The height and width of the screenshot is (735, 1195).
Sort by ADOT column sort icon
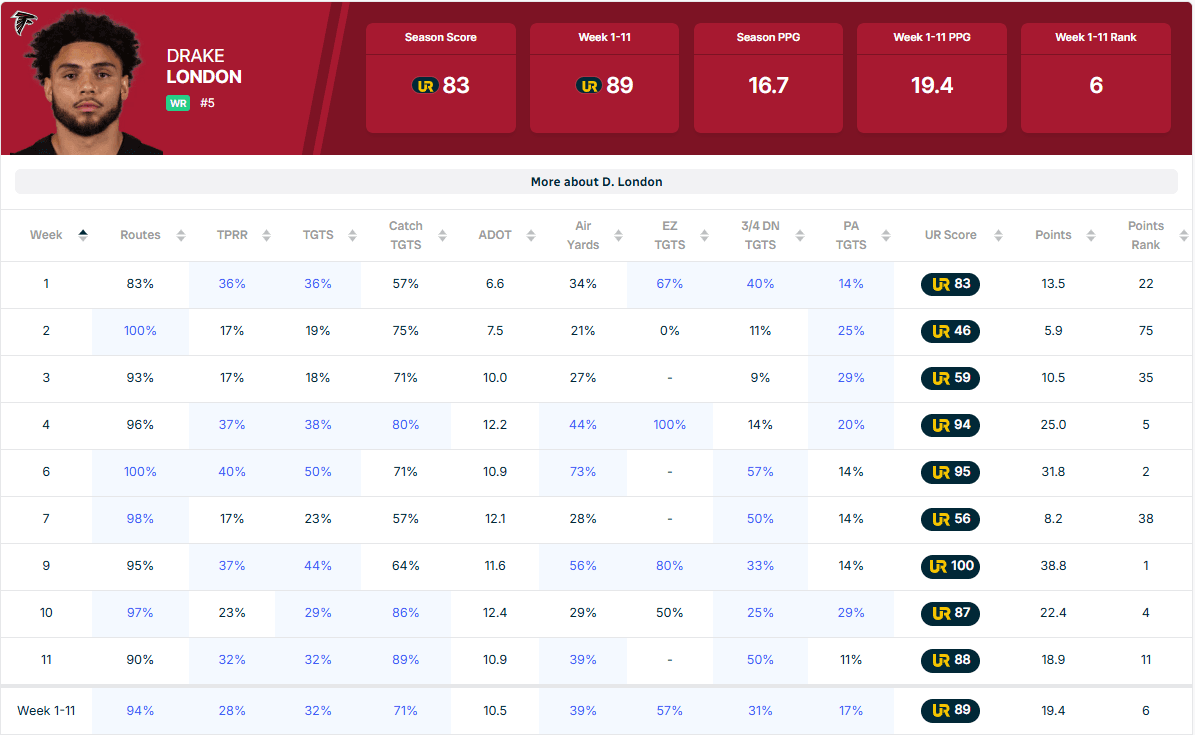pos(530,236)
